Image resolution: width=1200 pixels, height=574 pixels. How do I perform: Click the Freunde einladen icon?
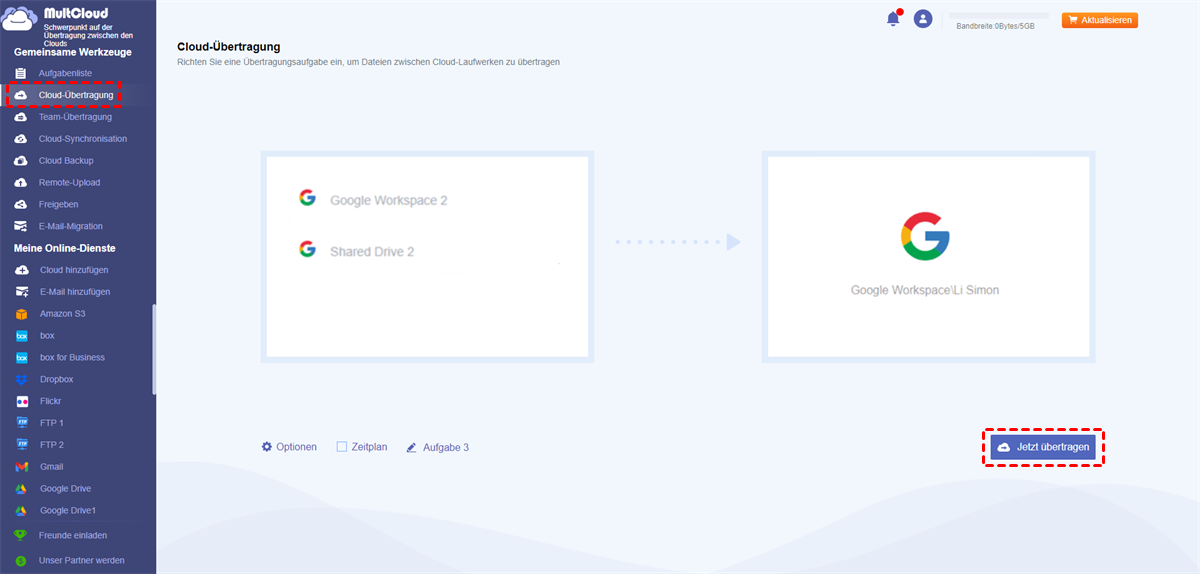pos(20,535)
